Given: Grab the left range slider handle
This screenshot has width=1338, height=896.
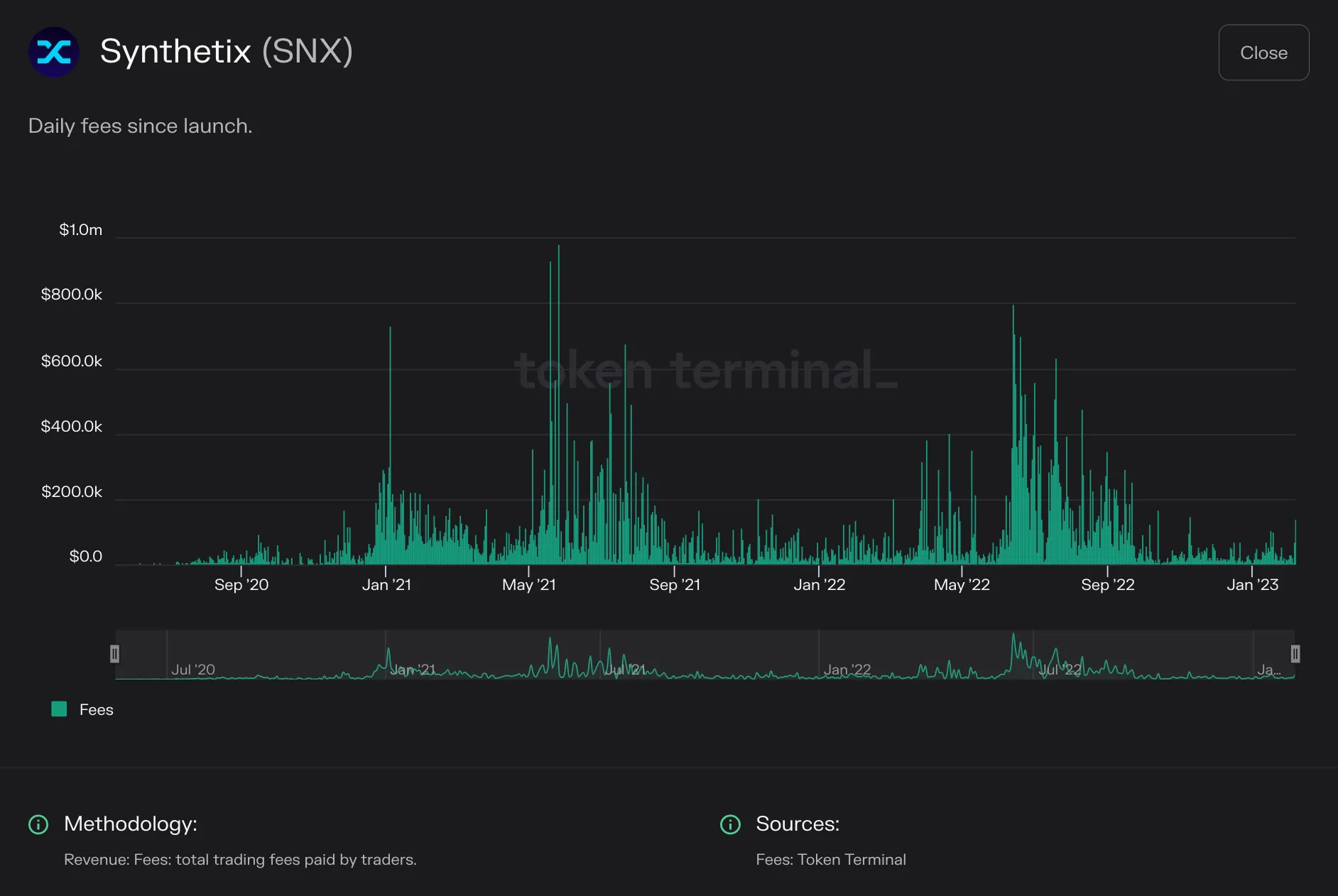Looking at the screenshot, I should (114, 654).
